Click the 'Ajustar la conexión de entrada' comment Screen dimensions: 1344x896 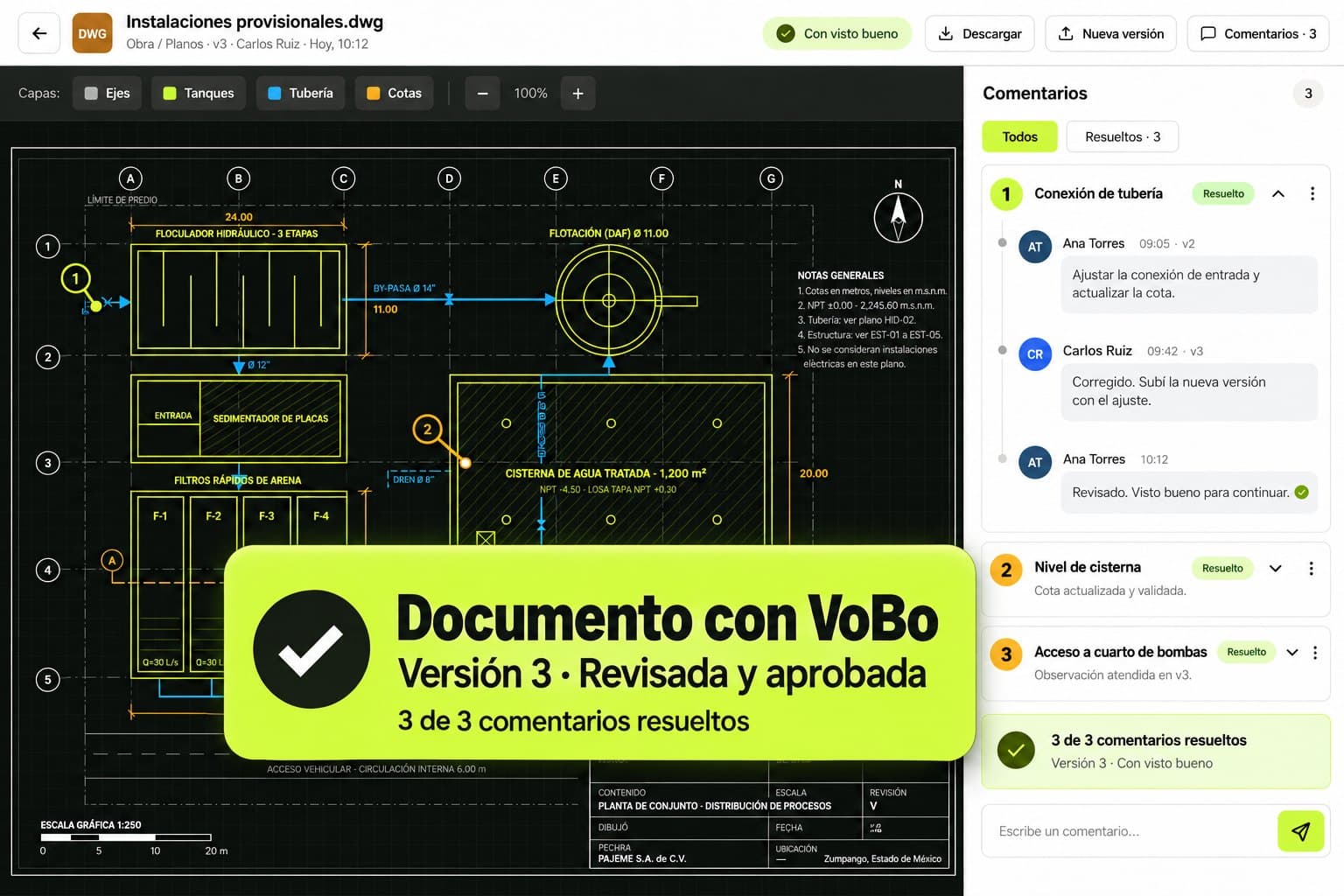(x=1189, y=283)
